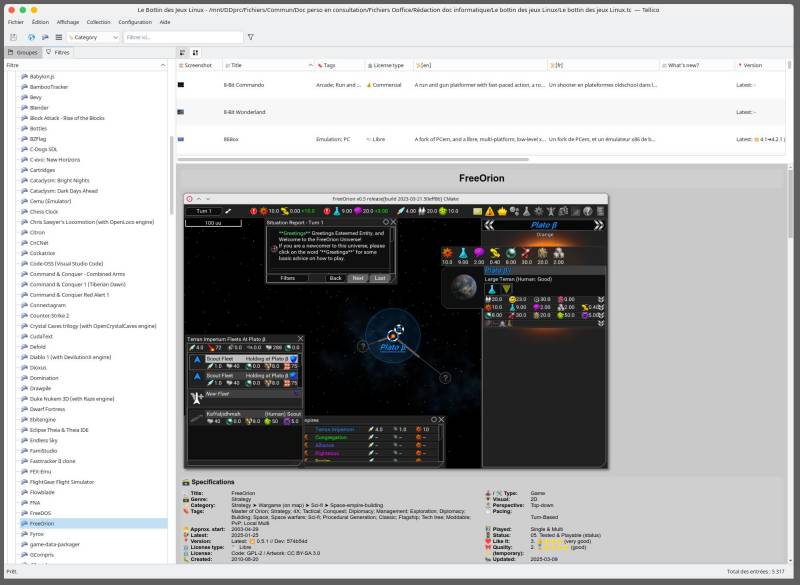Select Flowblade in the sidebar list

(42, 492)
